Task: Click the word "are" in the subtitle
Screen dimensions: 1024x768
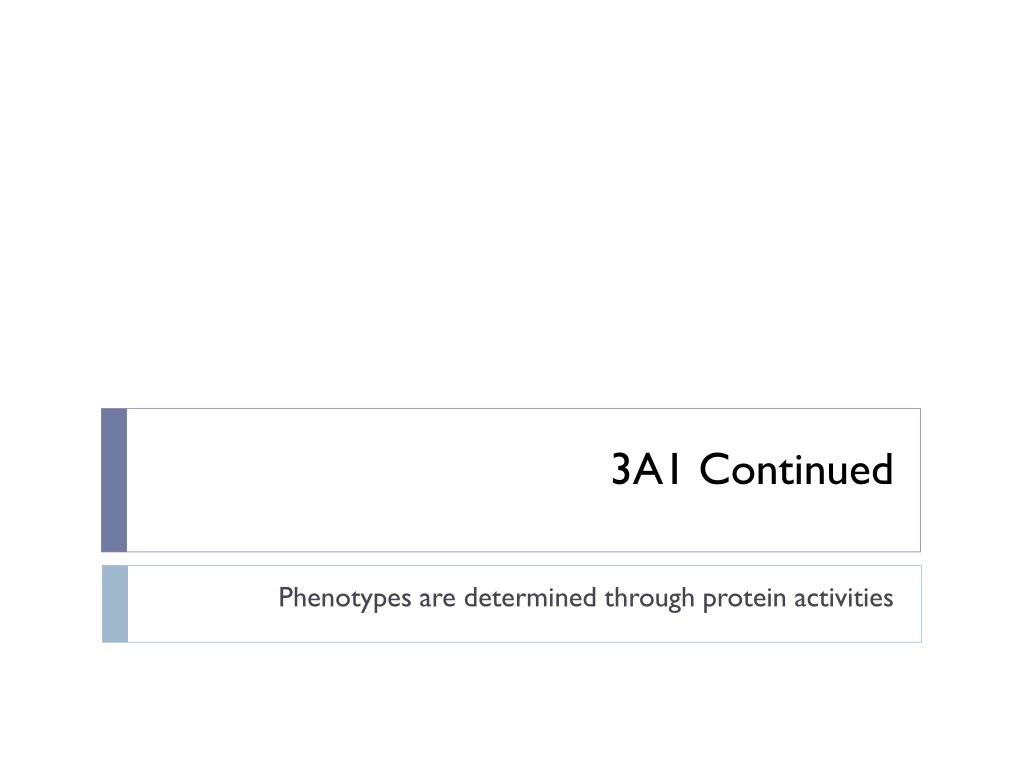Action: click(438, 600)
